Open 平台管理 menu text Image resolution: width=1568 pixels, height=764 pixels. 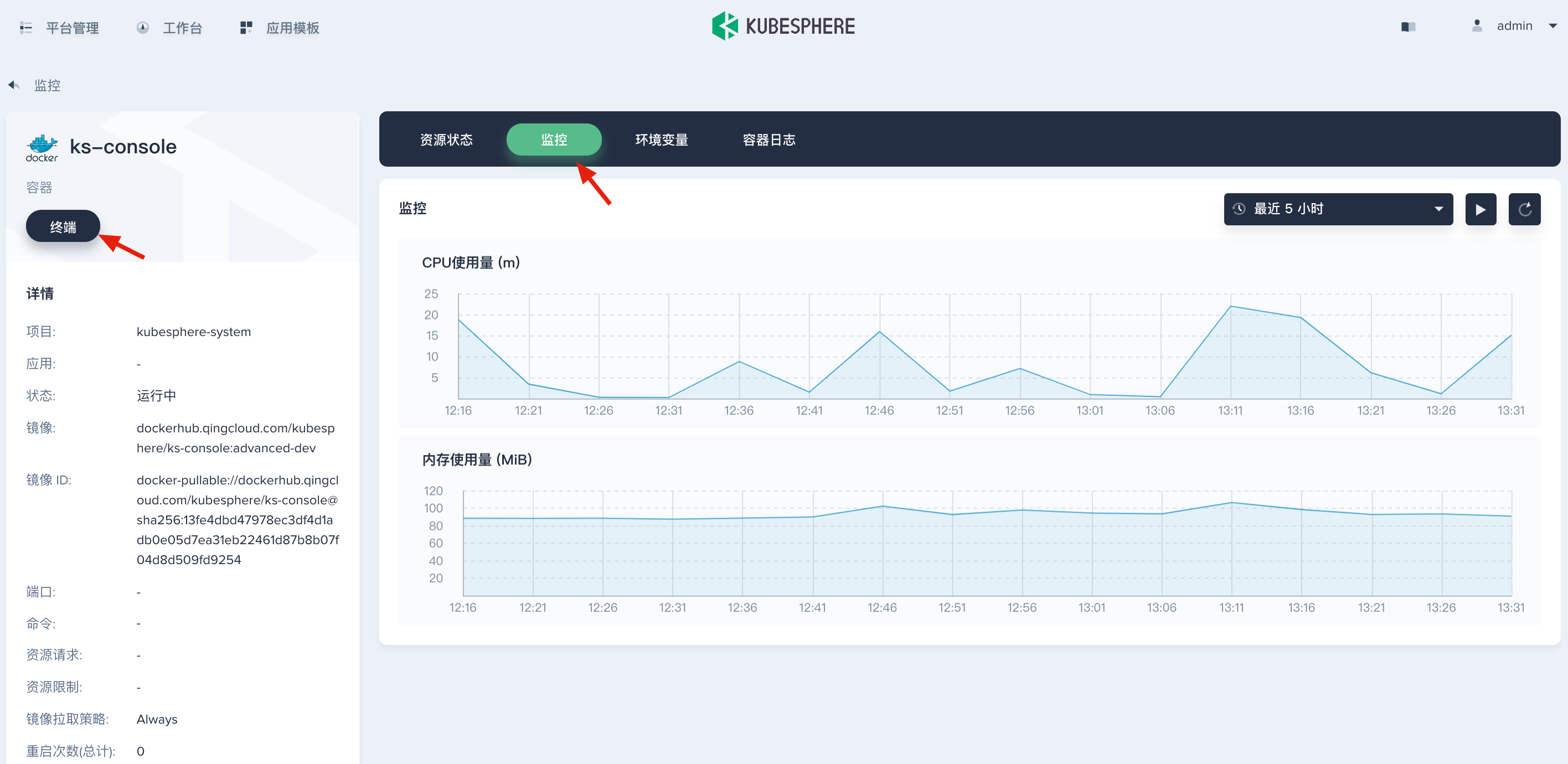click(x=73, y=28)
